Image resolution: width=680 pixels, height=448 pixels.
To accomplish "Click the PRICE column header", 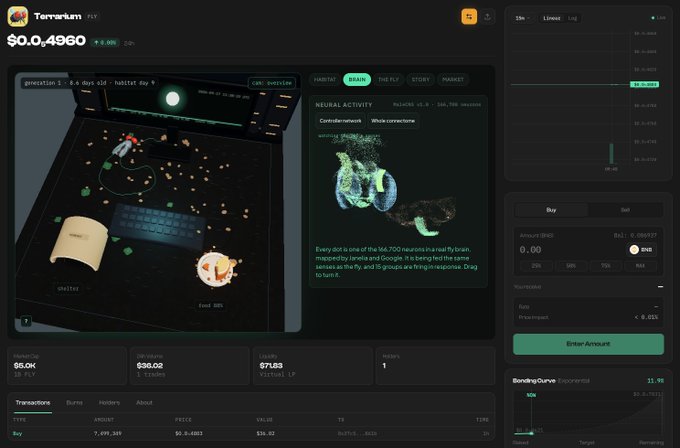I will [x=183, y=420].
